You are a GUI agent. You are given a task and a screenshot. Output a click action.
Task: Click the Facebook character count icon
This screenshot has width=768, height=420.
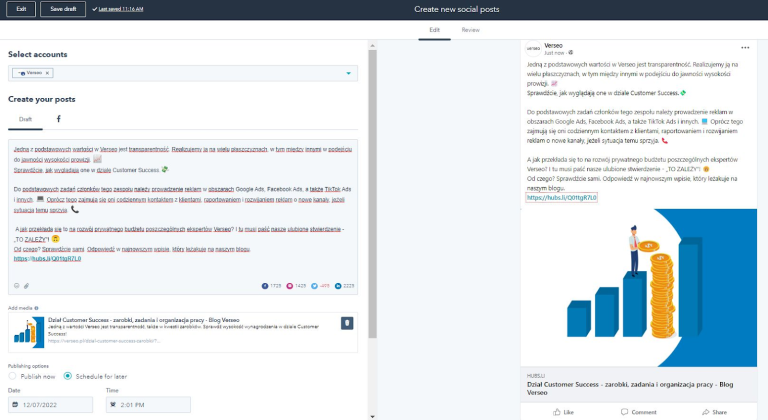tap(265, 286)
